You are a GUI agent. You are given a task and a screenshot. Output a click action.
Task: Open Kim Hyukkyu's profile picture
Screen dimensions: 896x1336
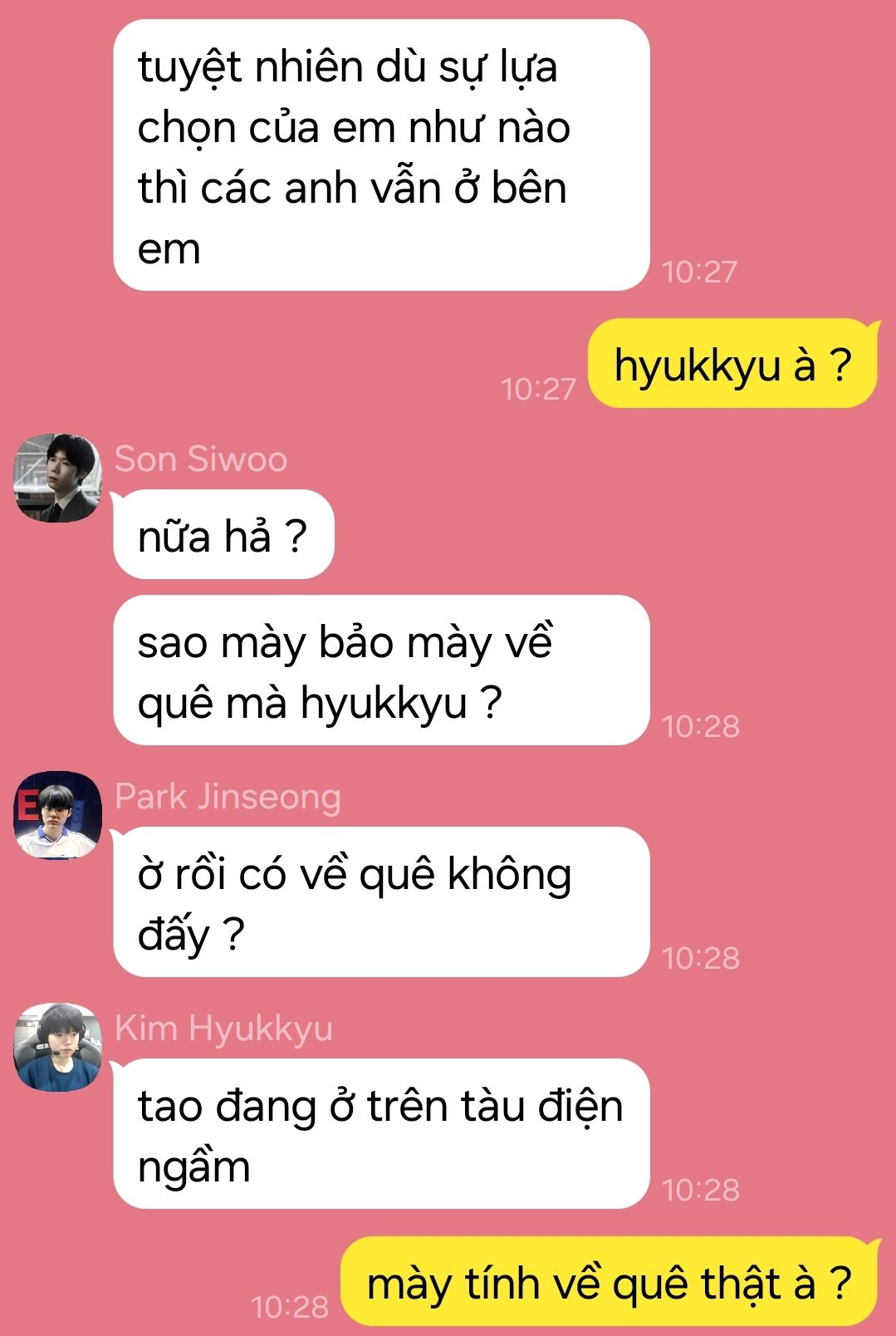[58, 1047]
